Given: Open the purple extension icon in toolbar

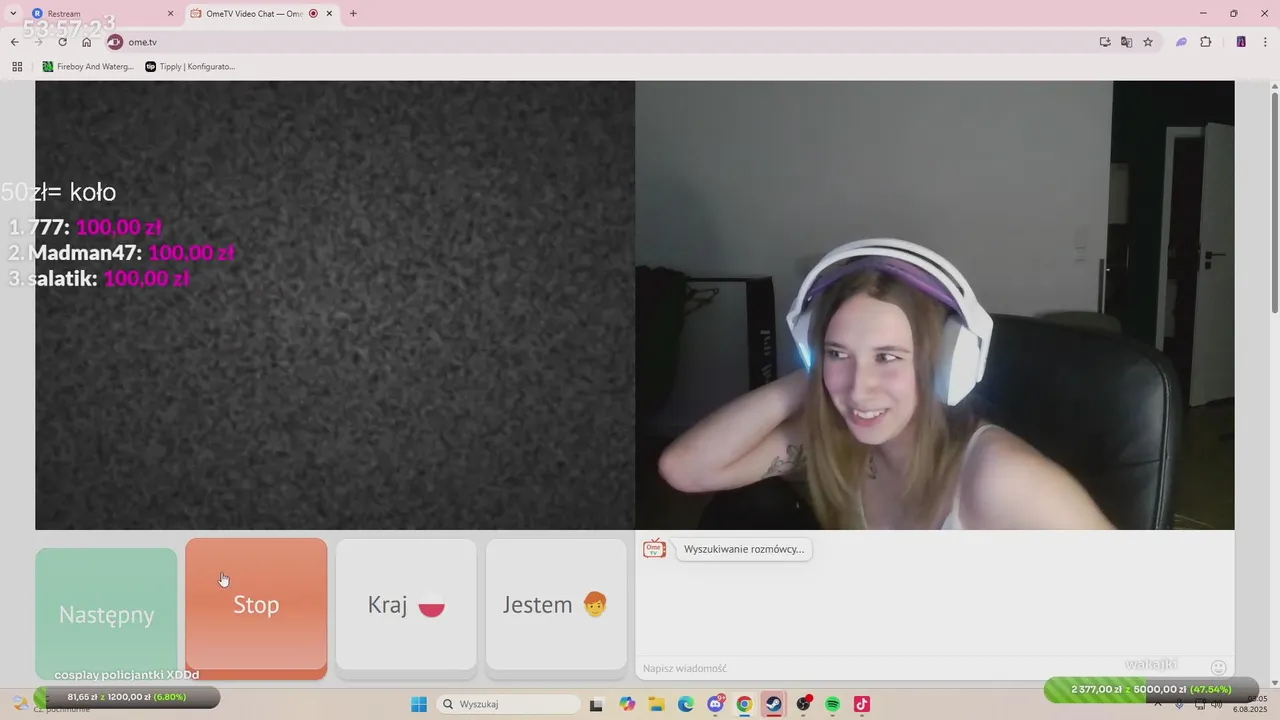Looking at the screenshot, I should (x=1181, y=42).
